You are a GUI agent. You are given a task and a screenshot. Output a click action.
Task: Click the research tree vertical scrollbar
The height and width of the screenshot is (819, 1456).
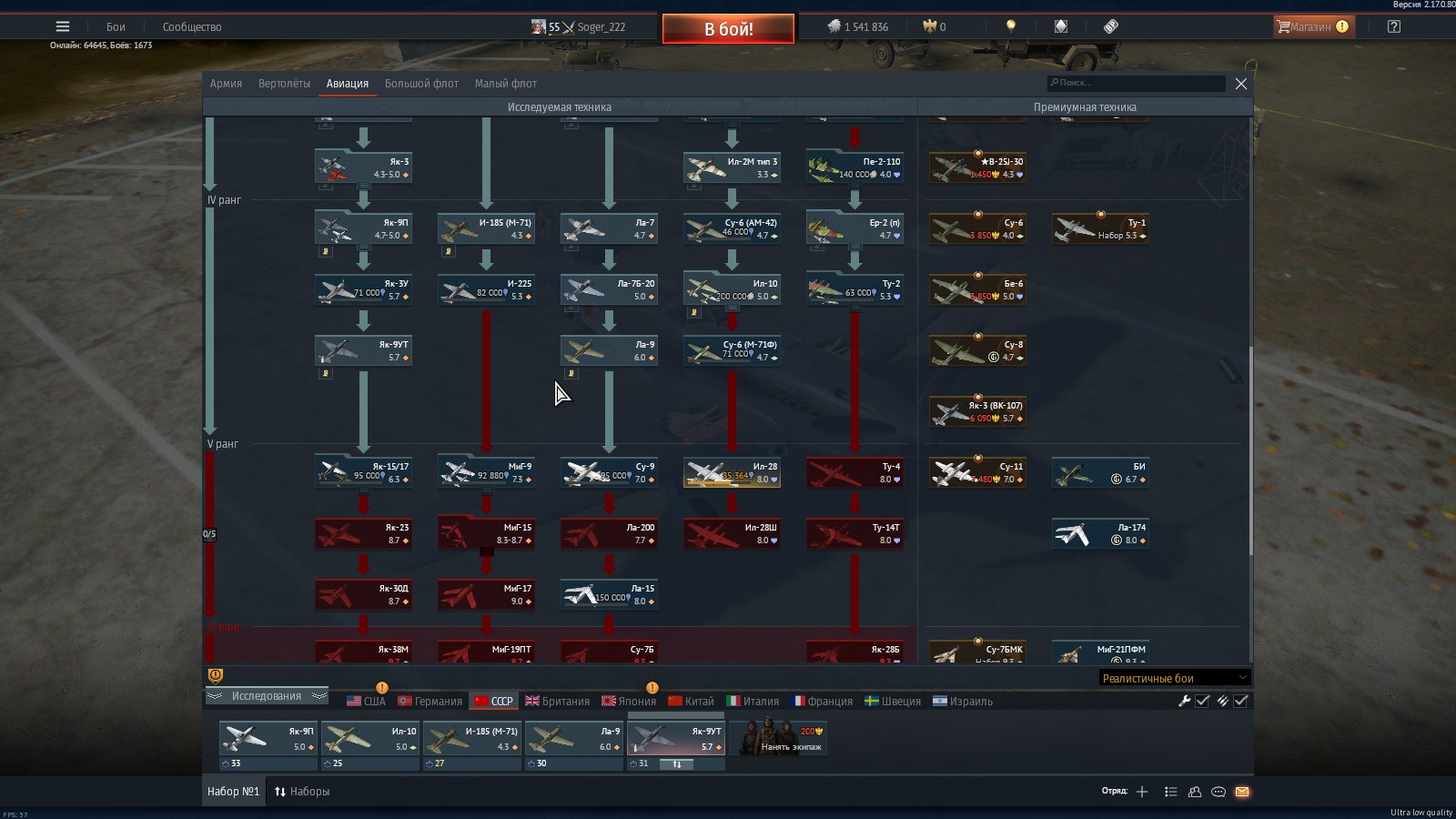coord(1251,450)
